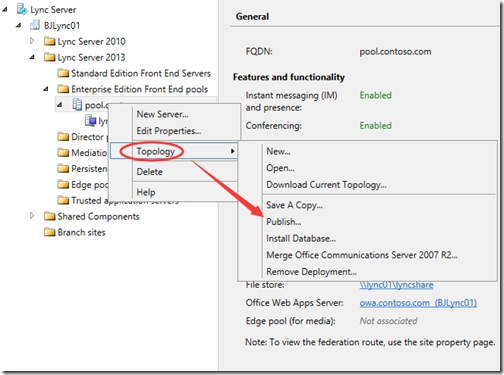The image size is (504, 375).
Task: Click the computer icon under the pool node
Action: coord(90,120)
